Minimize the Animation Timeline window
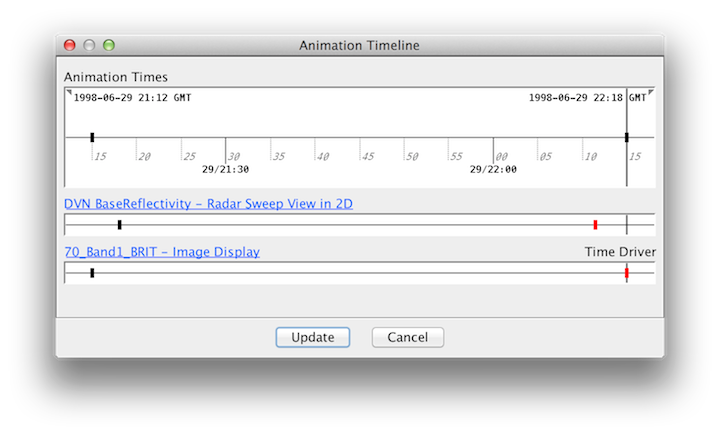 point(89,45)
